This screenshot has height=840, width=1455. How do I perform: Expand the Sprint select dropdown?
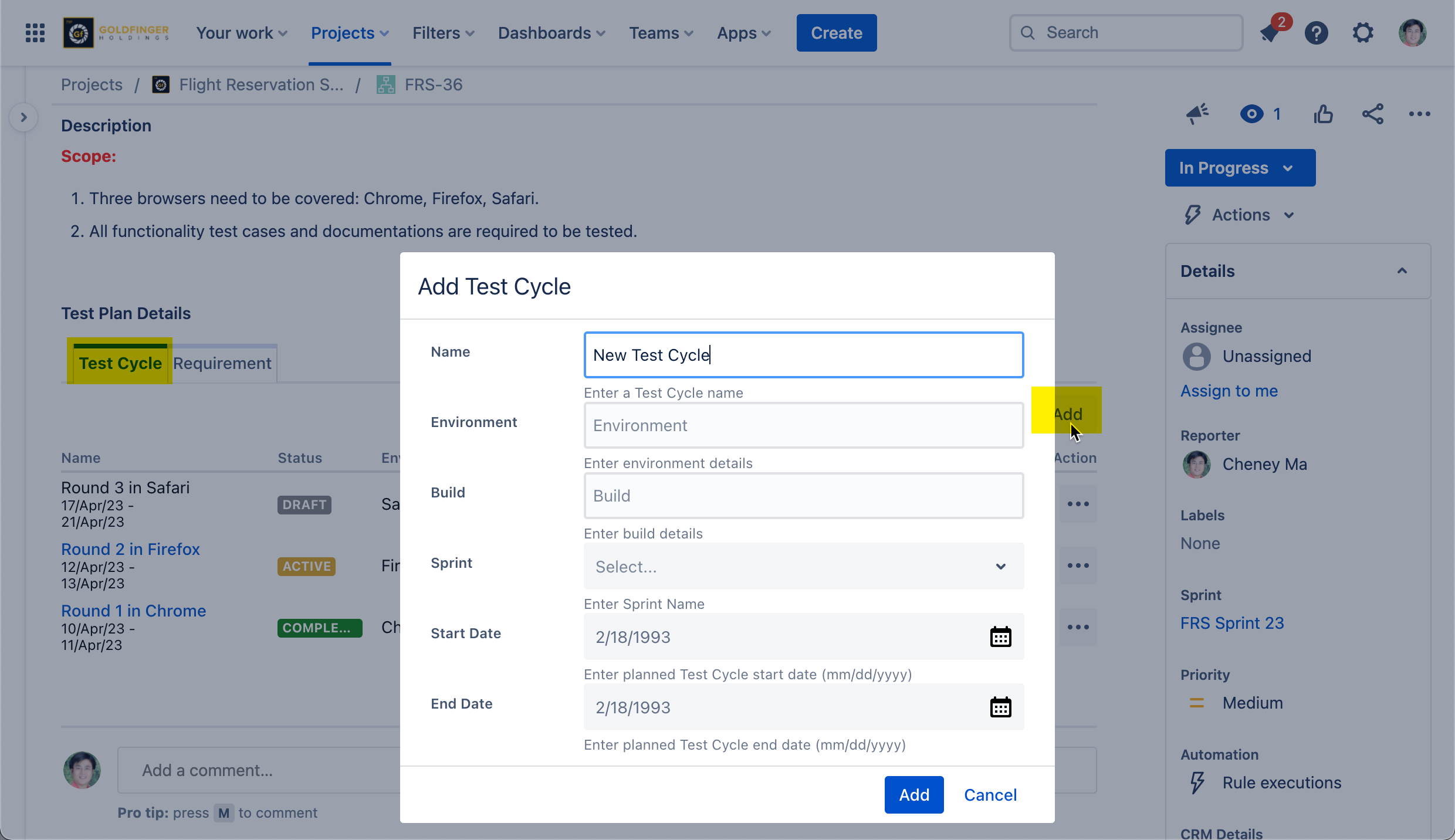803,566
